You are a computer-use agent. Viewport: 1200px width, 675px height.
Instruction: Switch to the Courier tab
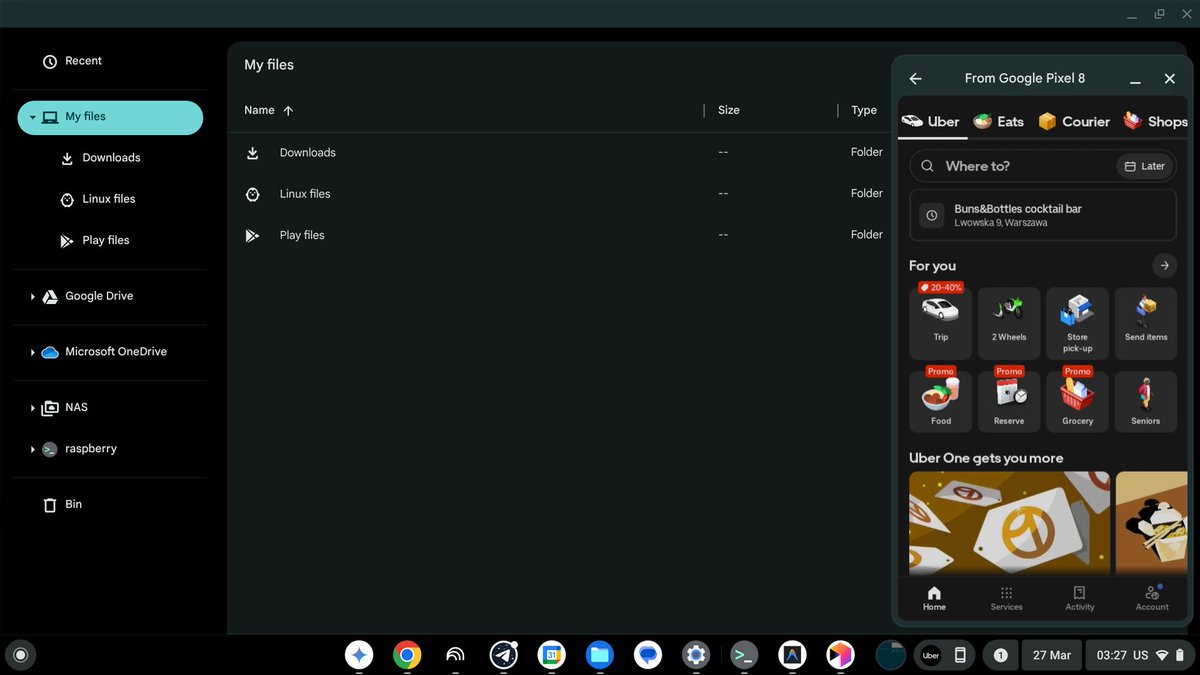[x=1074, y=121]
